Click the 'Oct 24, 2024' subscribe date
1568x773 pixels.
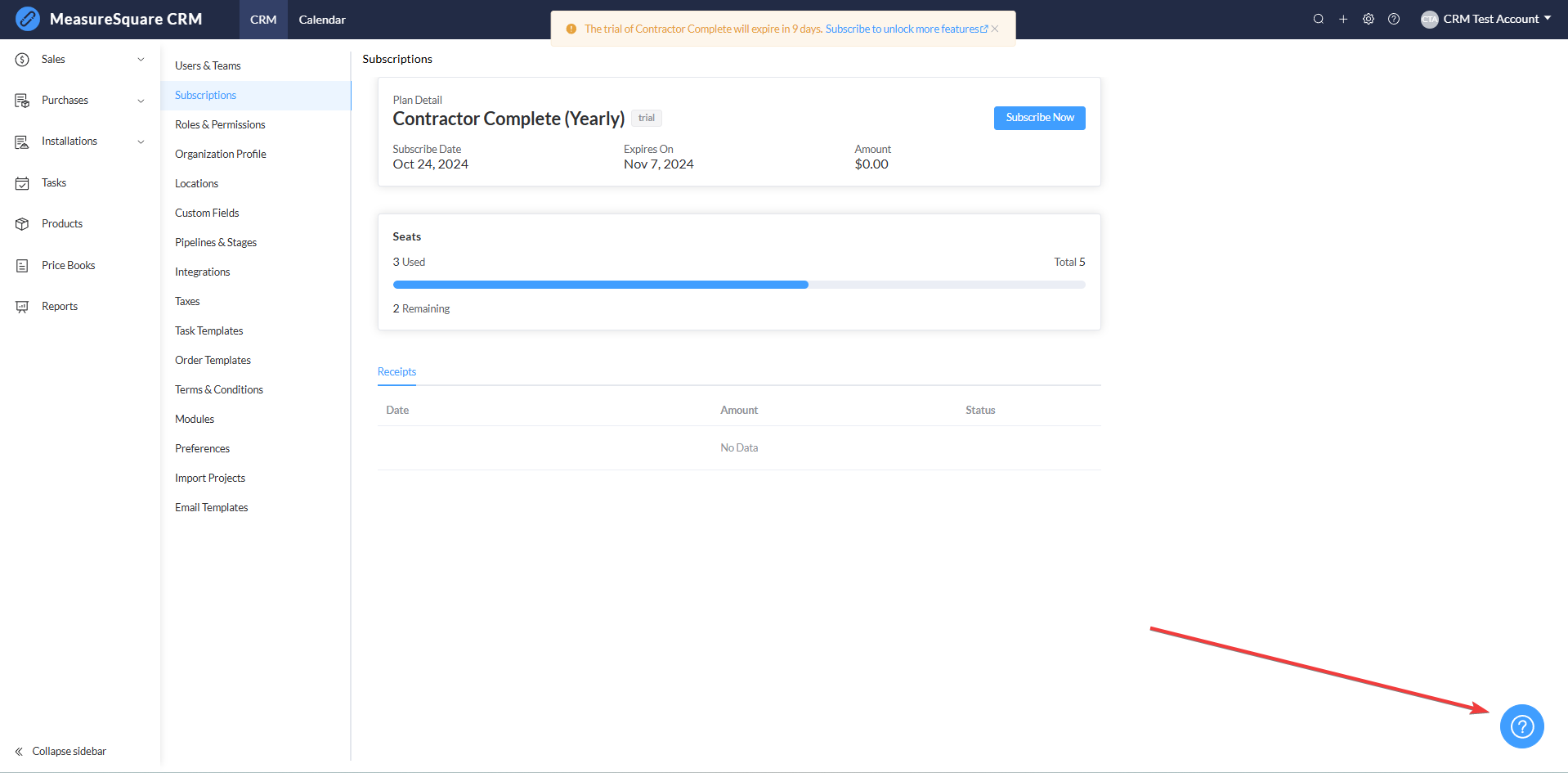pos(431,164)
